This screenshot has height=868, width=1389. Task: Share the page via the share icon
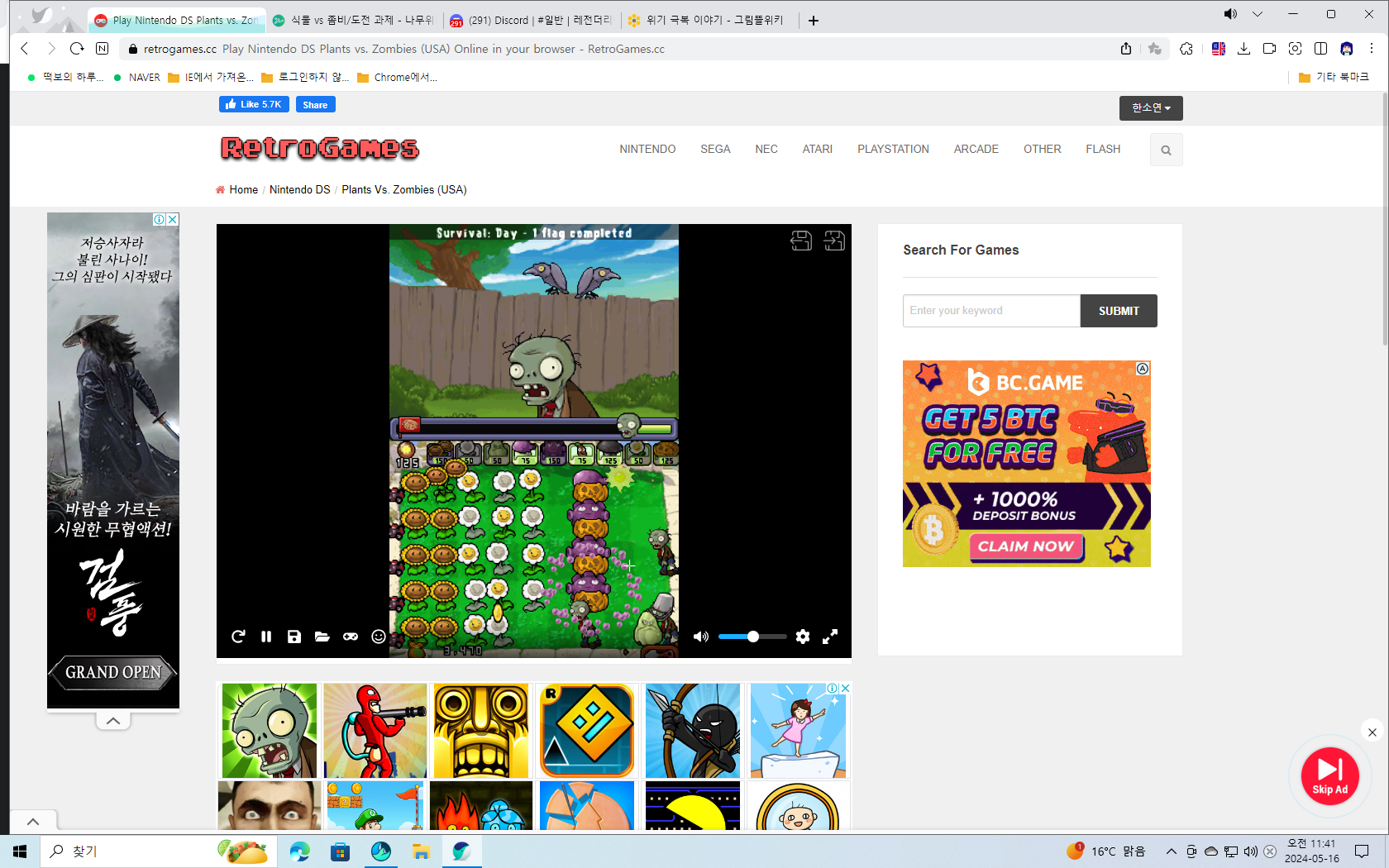pyautogui.click(x=1126, y=49)
